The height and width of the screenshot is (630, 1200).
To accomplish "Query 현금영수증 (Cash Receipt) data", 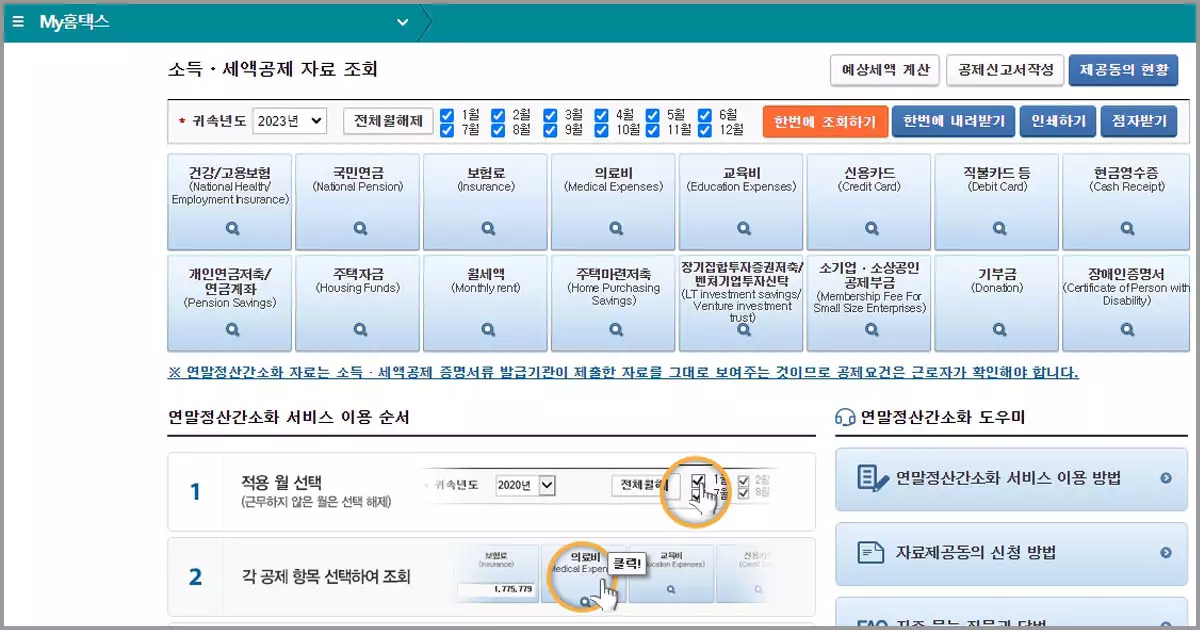I will pos(1125,228).
